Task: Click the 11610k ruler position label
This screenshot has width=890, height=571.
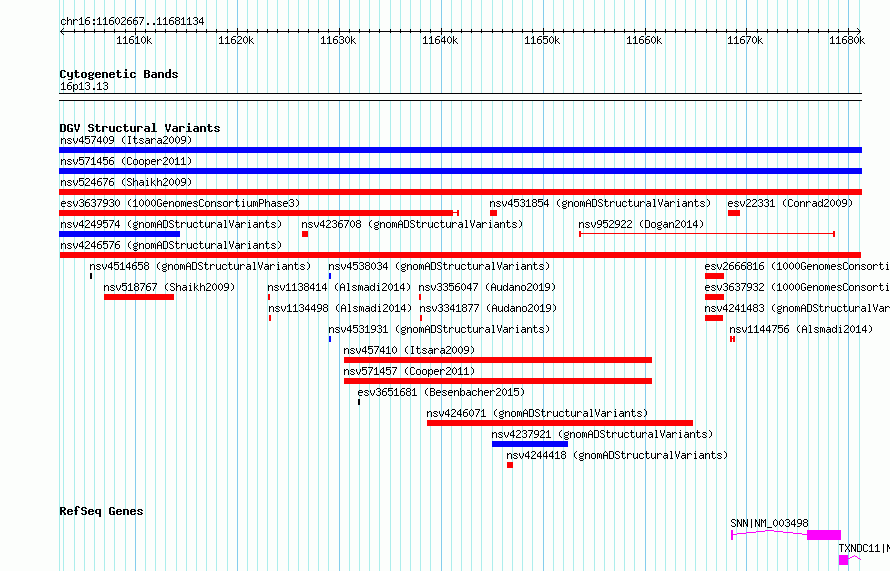Action: click(134, 40)
